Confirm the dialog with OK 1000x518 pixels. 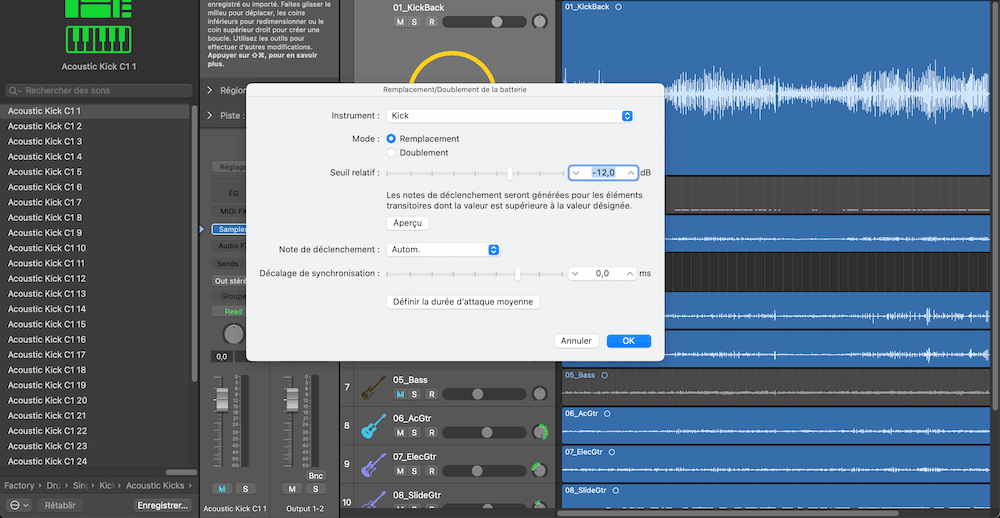click(x=629, y=341)
